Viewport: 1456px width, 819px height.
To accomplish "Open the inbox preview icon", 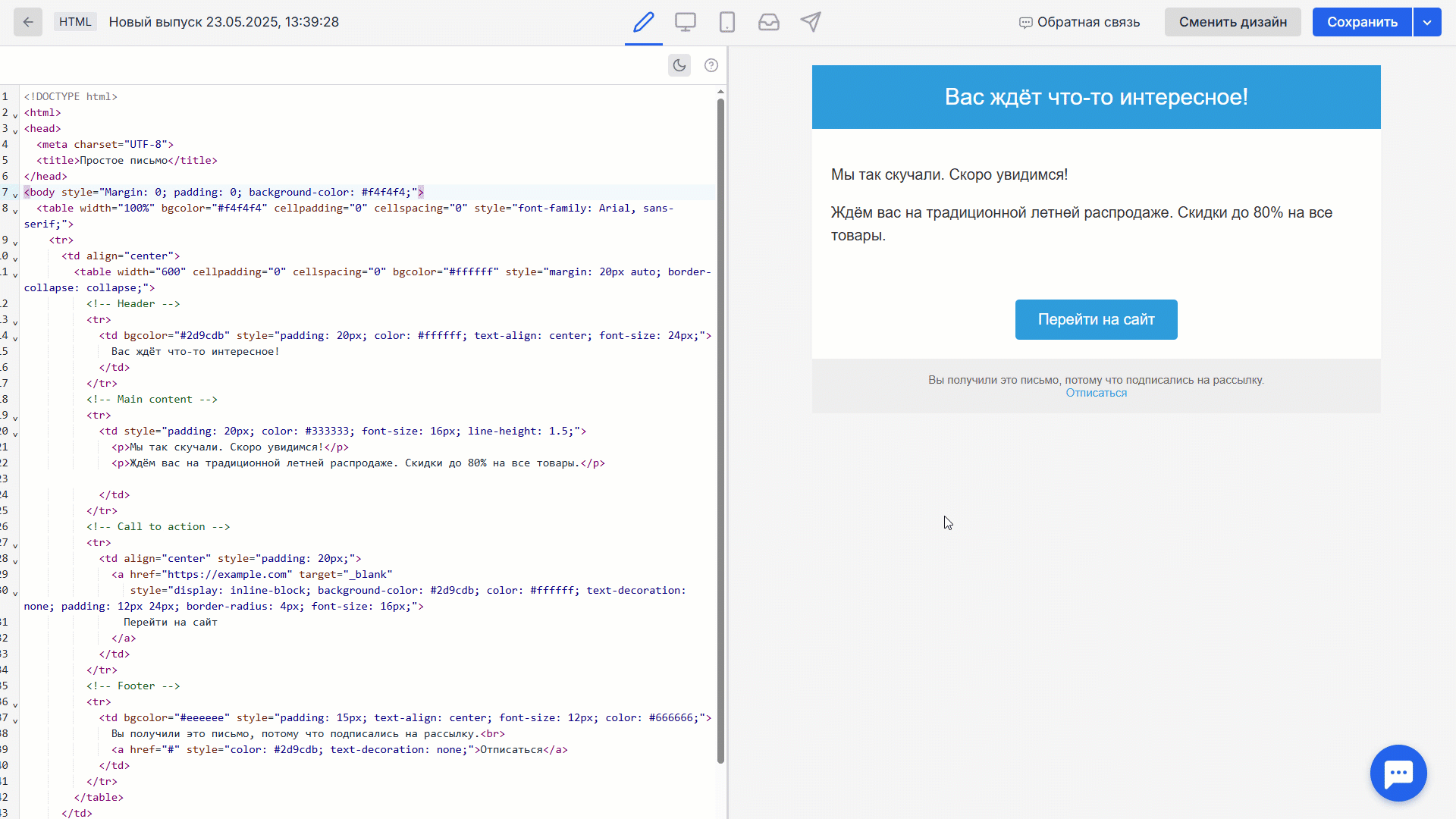I will (x=769, y=22).
